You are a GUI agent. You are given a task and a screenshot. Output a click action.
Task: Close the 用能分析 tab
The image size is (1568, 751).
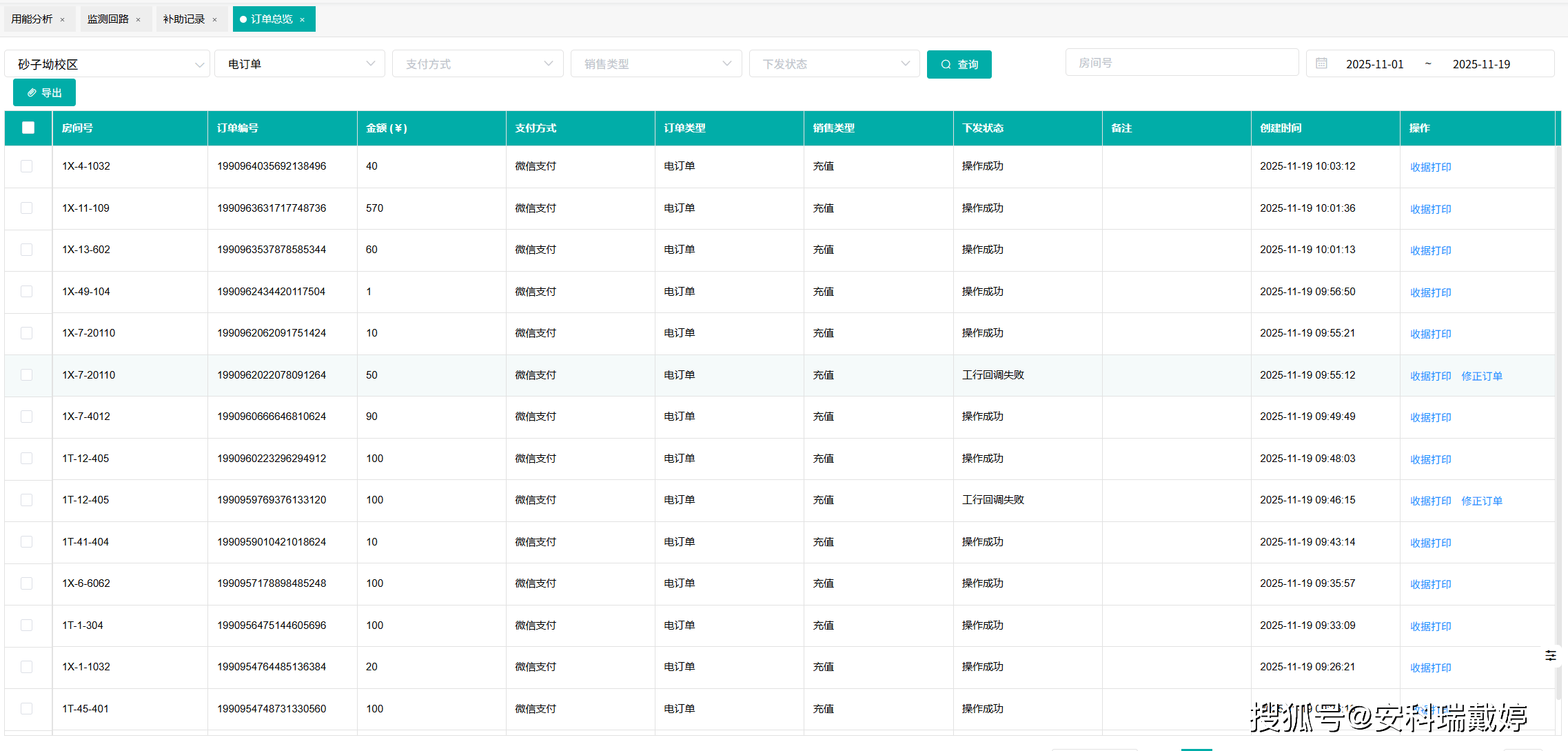click(62, 20)
